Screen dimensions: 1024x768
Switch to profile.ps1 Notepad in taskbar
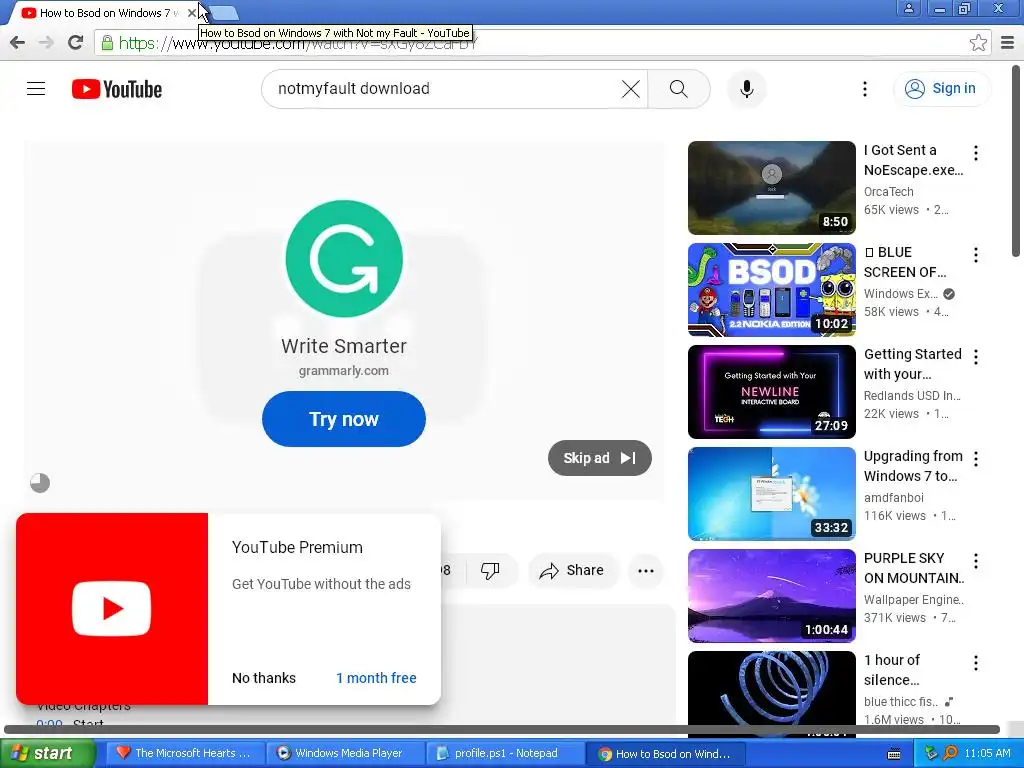[503, 754]
